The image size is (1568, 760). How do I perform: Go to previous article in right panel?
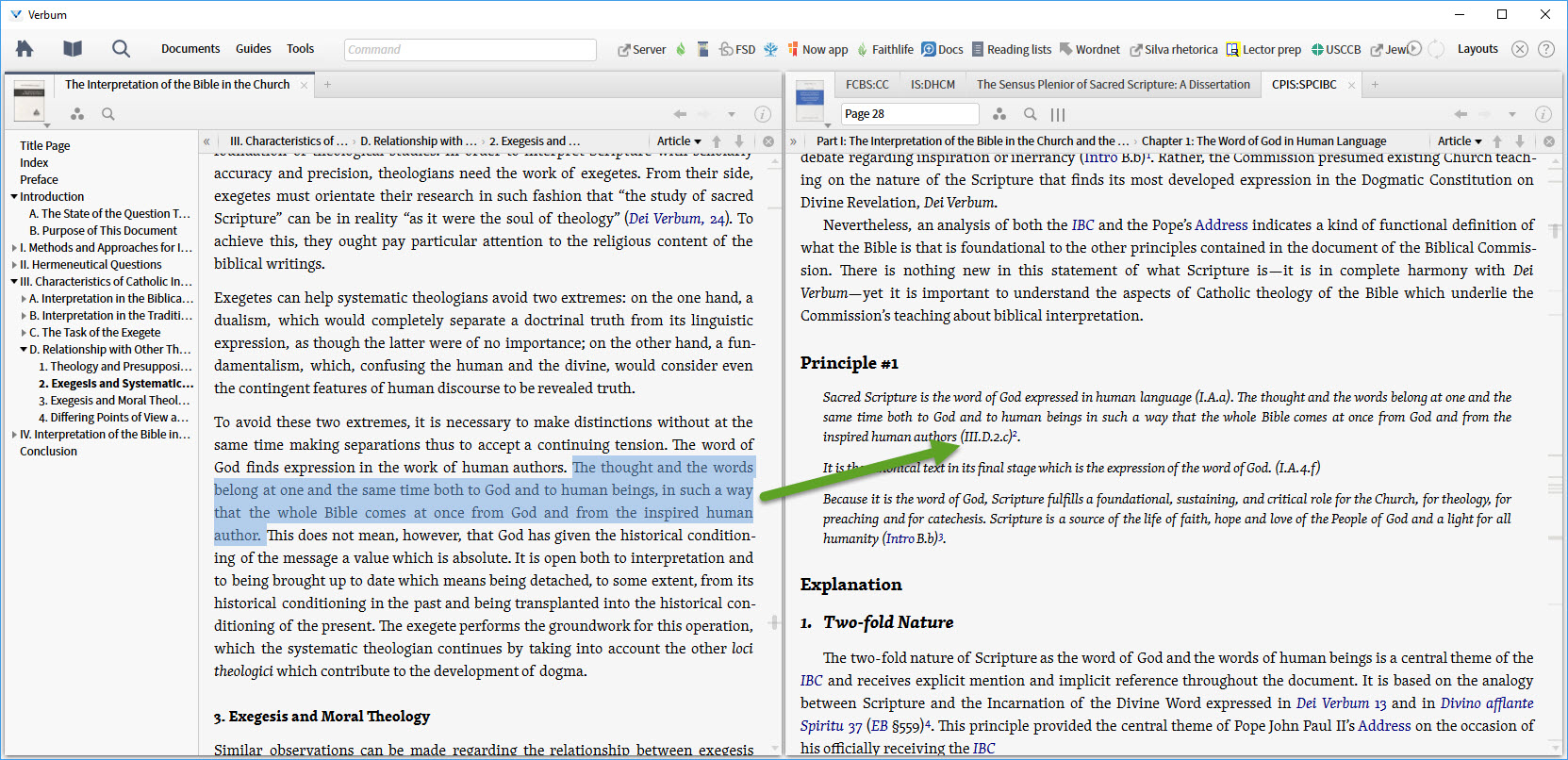1497,141
